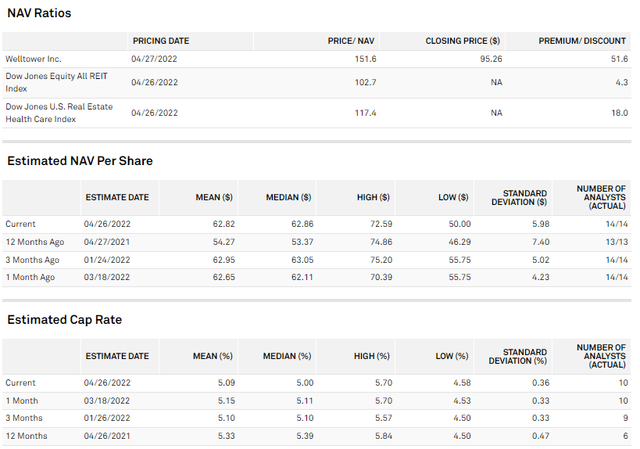Screen dimensions: 640x449
Task: Click 12 Months Ago analysts count 13/13
Action: [x=617, y=242]
